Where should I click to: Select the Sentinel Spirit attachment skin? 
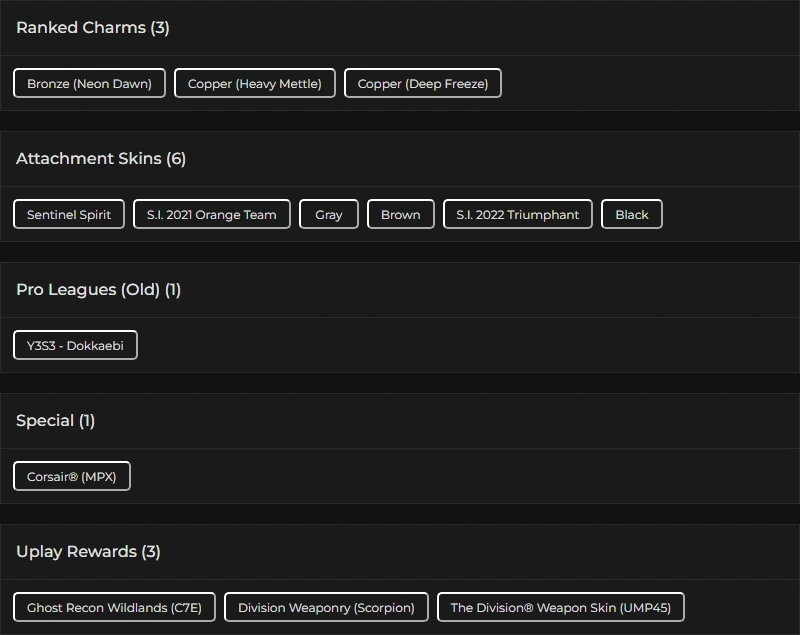coord(69,215)
